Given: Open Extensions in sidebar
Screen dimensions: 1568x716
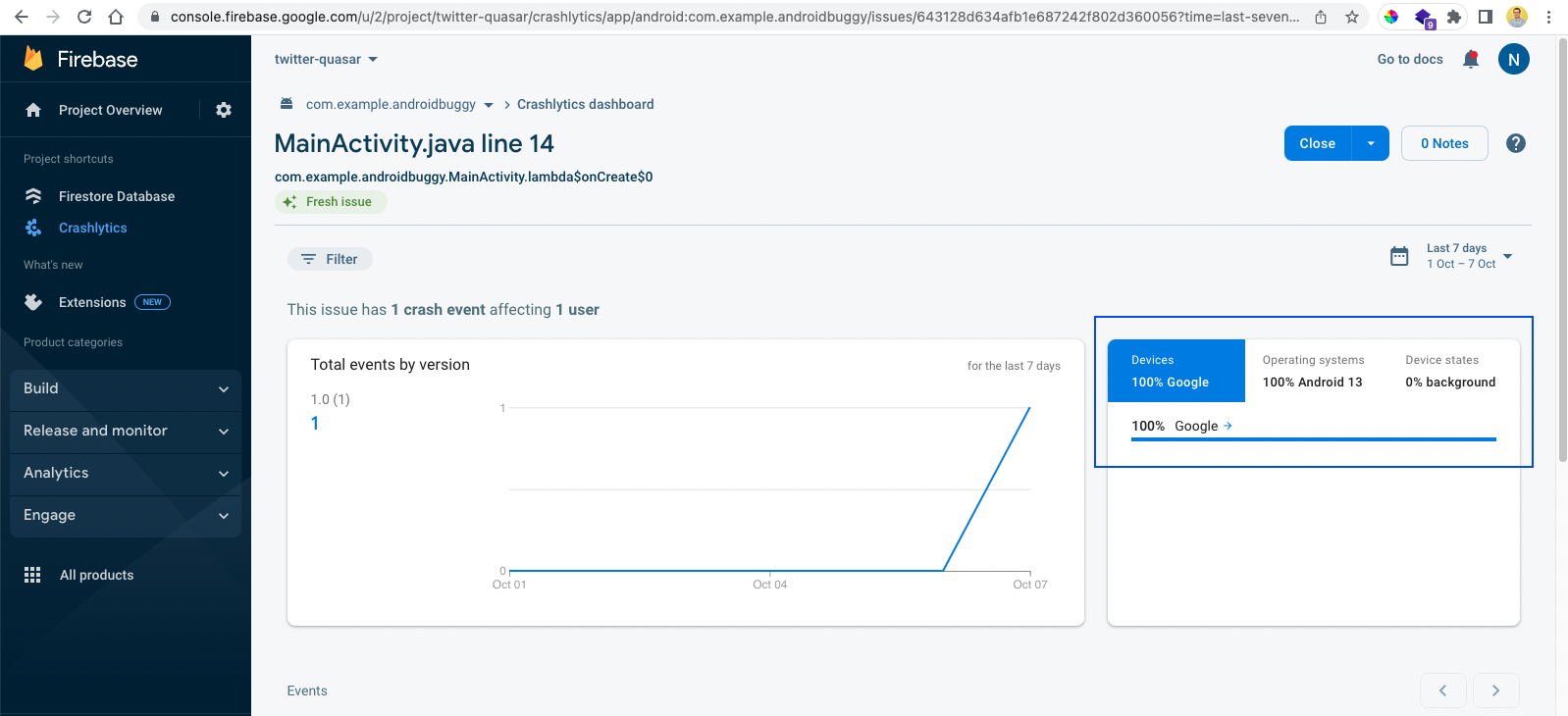Looking at the screenshot, I should click(x=91, y=302).
